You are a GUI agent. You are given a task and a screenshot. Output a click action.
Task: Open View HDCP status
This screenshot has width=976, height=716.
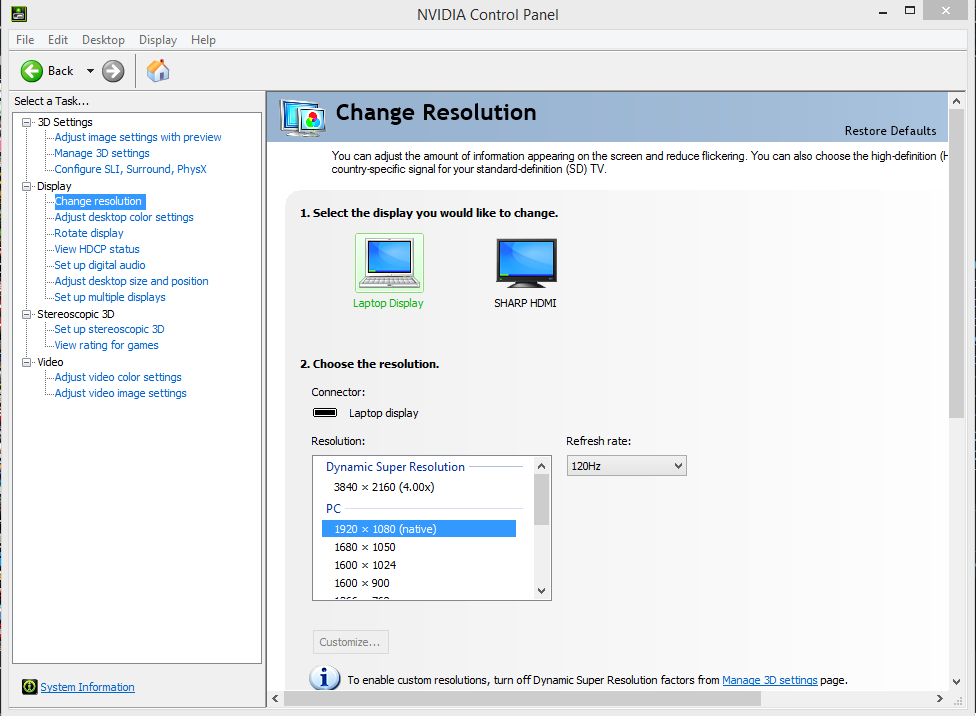pos(96,249)
